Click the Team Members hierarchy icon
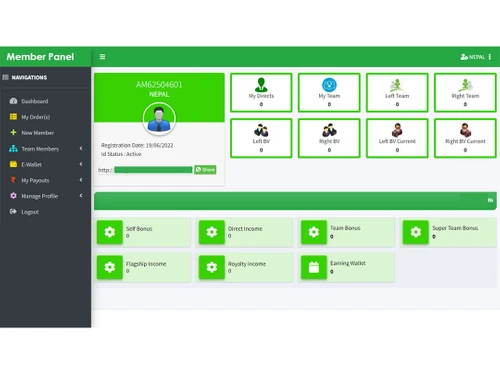The image size is (500, 375). pyautogui.click(x=13, y=148)
